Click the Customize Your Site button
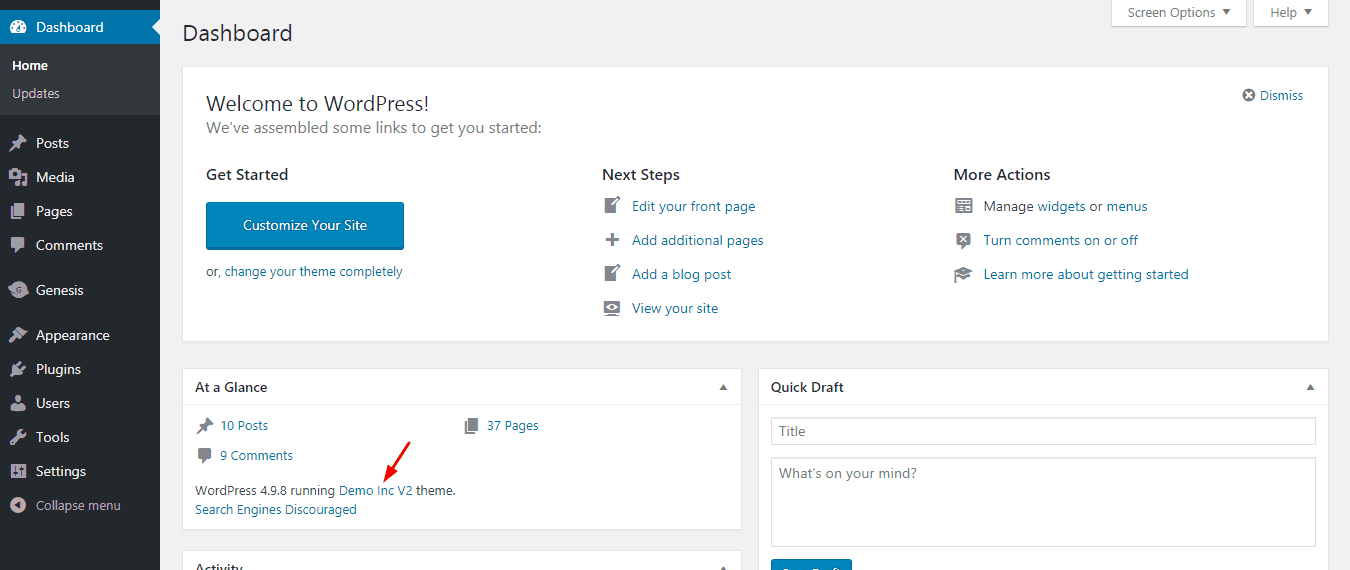The height and width of the screenshot is (570, 1350). coord(305,225)
